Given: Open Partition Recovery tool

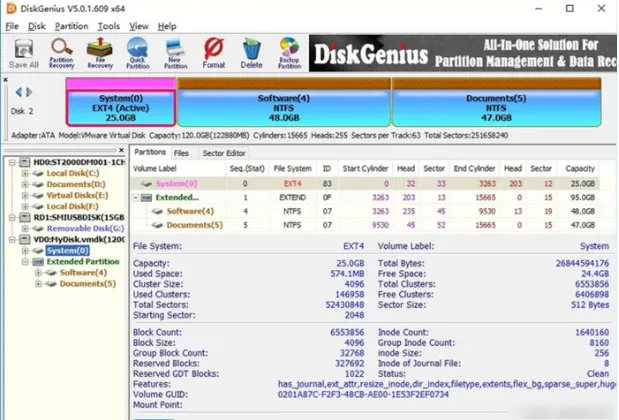Looking at the screenshot, I should [x=61, y=52].
